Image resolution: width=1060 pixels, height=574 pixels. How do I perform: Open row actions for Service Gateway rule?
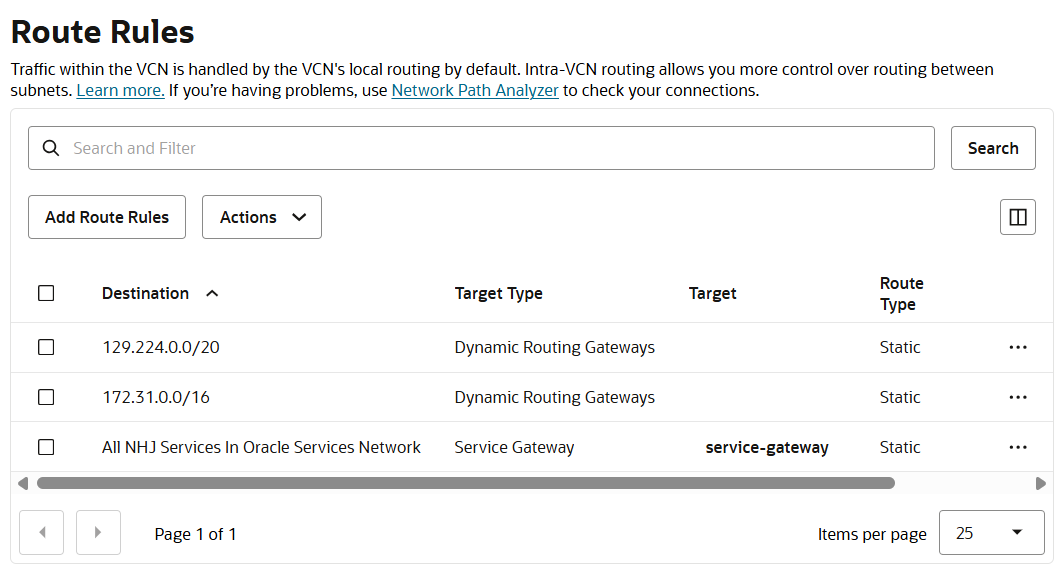[x=1018, y=447]
